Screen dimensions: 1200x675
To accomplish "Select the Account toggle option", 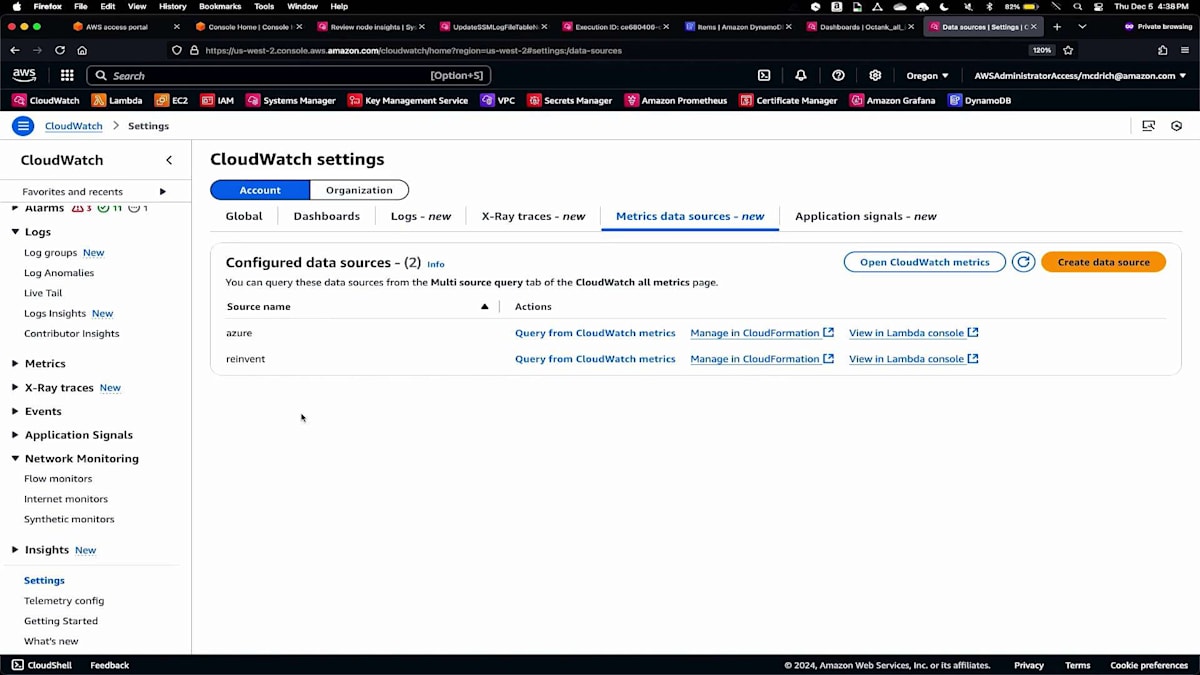I will (x=260, y=190).
